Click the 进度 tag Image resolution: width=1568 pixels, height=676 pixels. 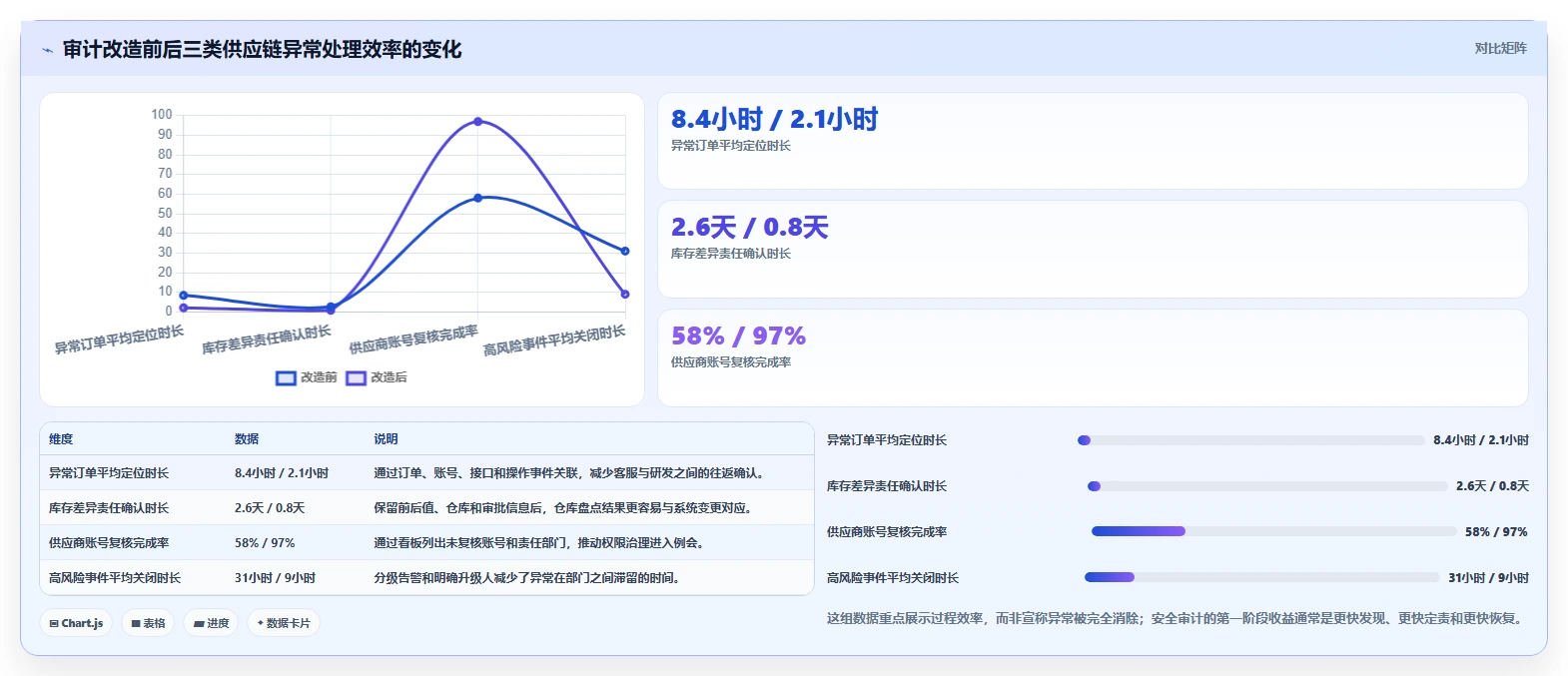(x=211, y=623)
